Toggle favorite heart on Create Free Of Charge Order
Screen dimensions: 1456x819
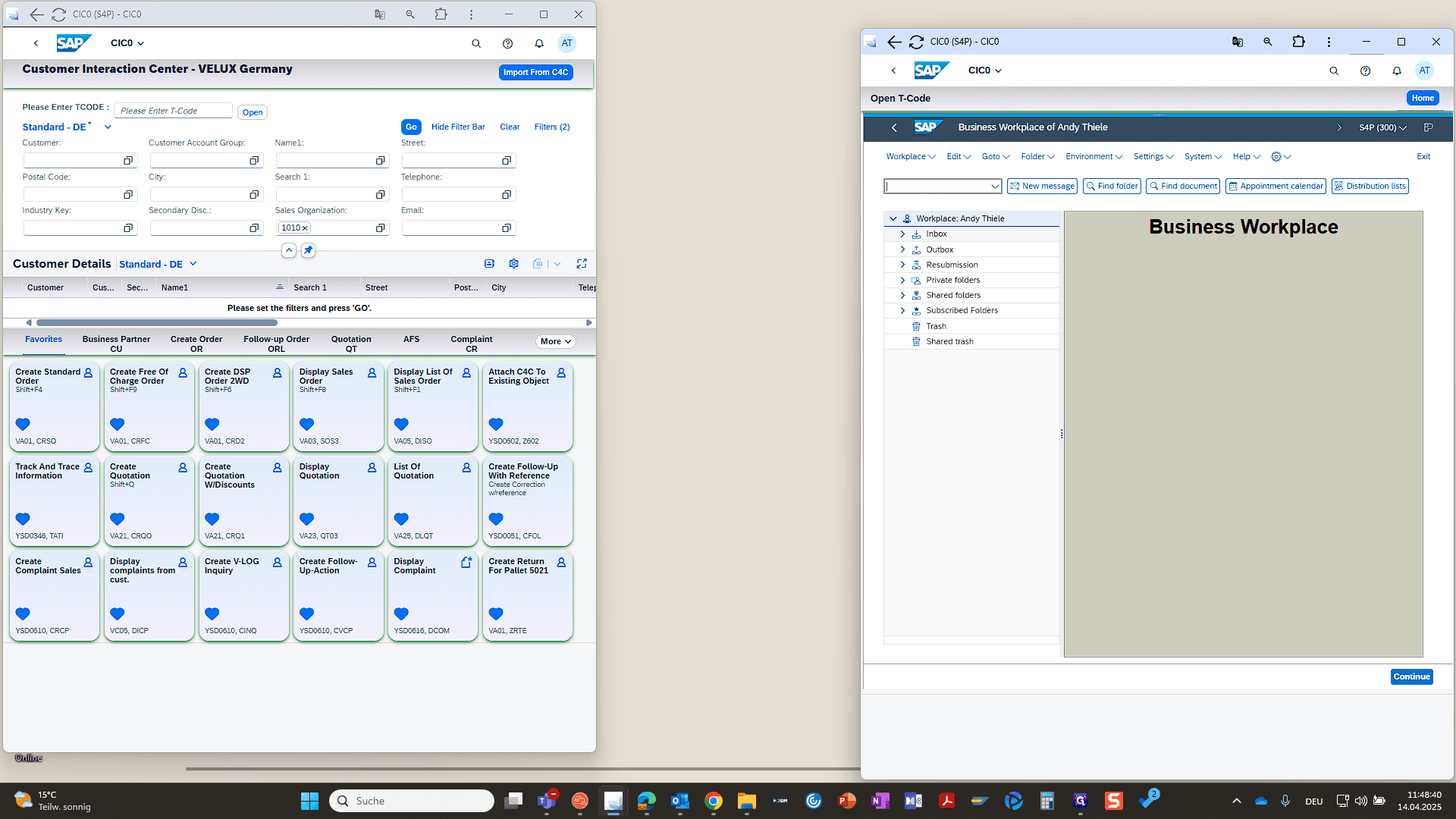pyautogui.click(x=117, y=425)
